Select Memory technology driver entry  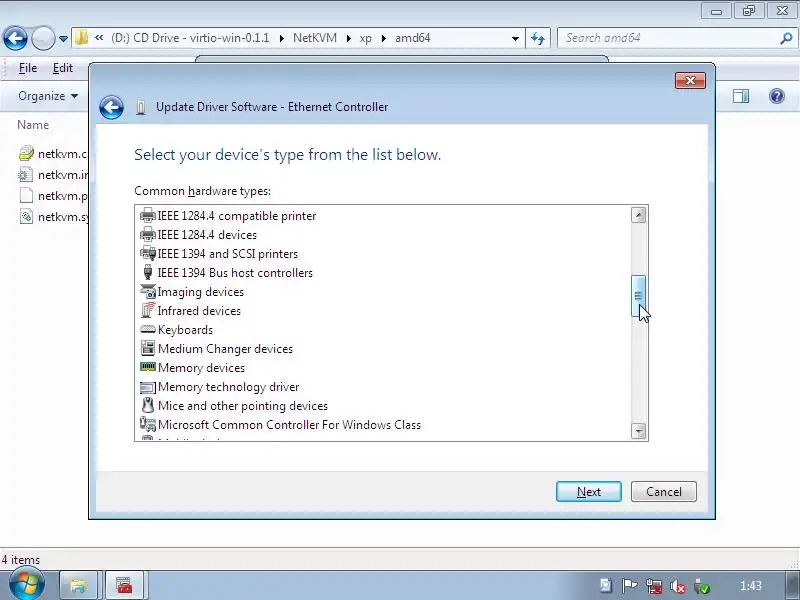tap(229, 387)
